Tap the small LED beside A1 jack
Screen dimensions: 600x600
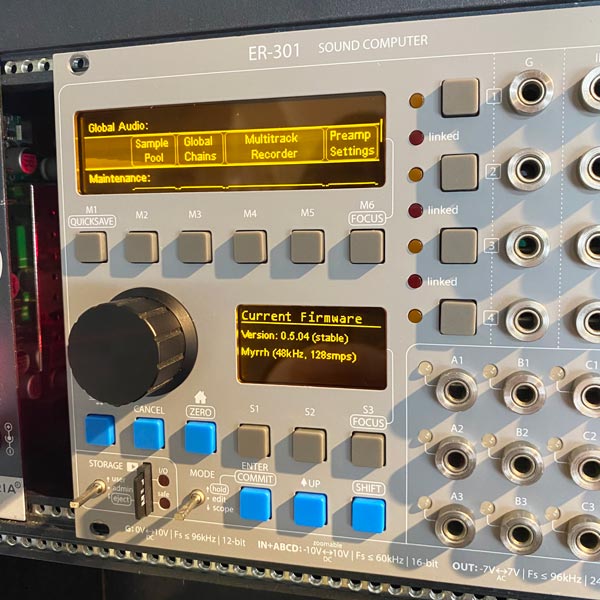point(425,368)
